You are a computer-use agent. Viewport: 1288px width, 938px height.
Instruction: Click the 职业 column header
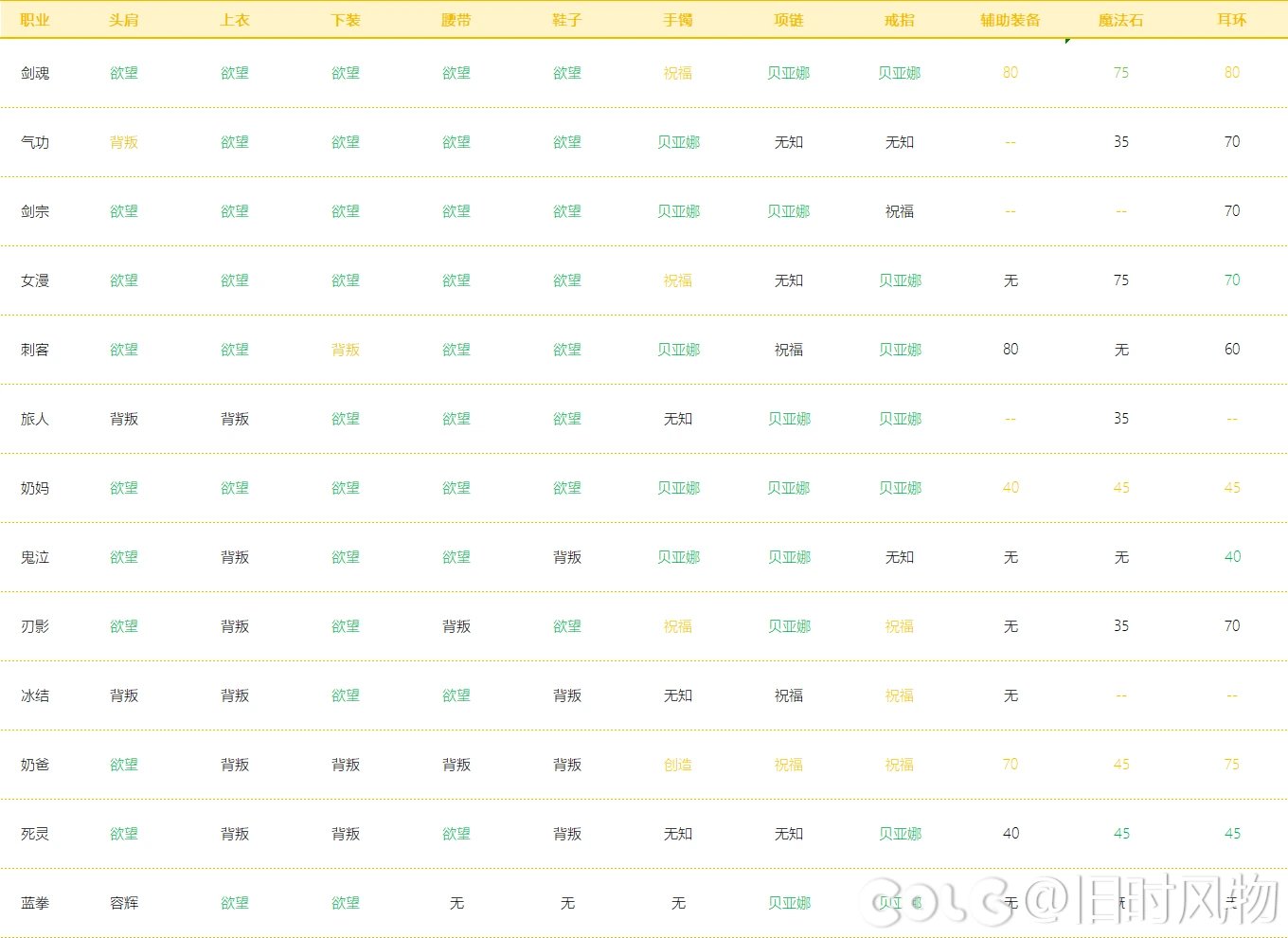pyautogui.click(x=35, y=20)
